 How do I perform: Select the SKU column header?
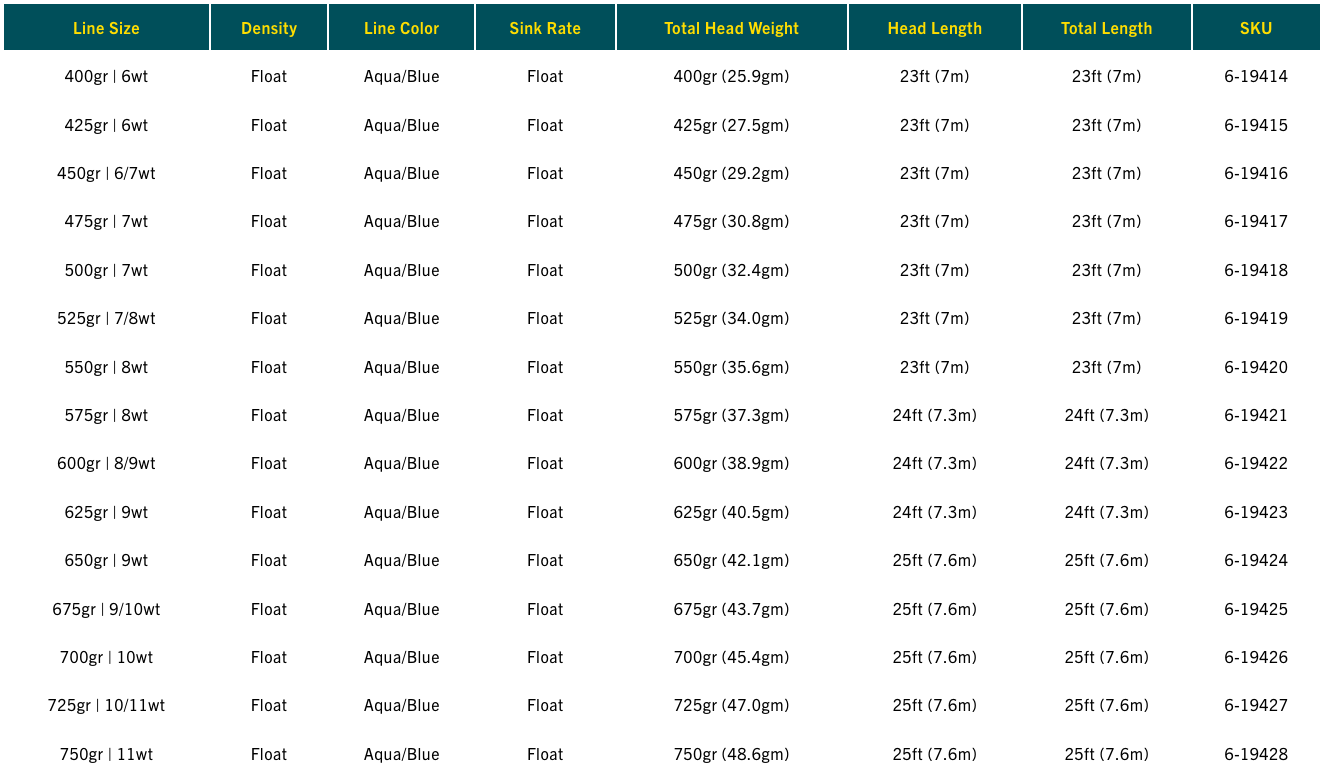click(1256, 28)
